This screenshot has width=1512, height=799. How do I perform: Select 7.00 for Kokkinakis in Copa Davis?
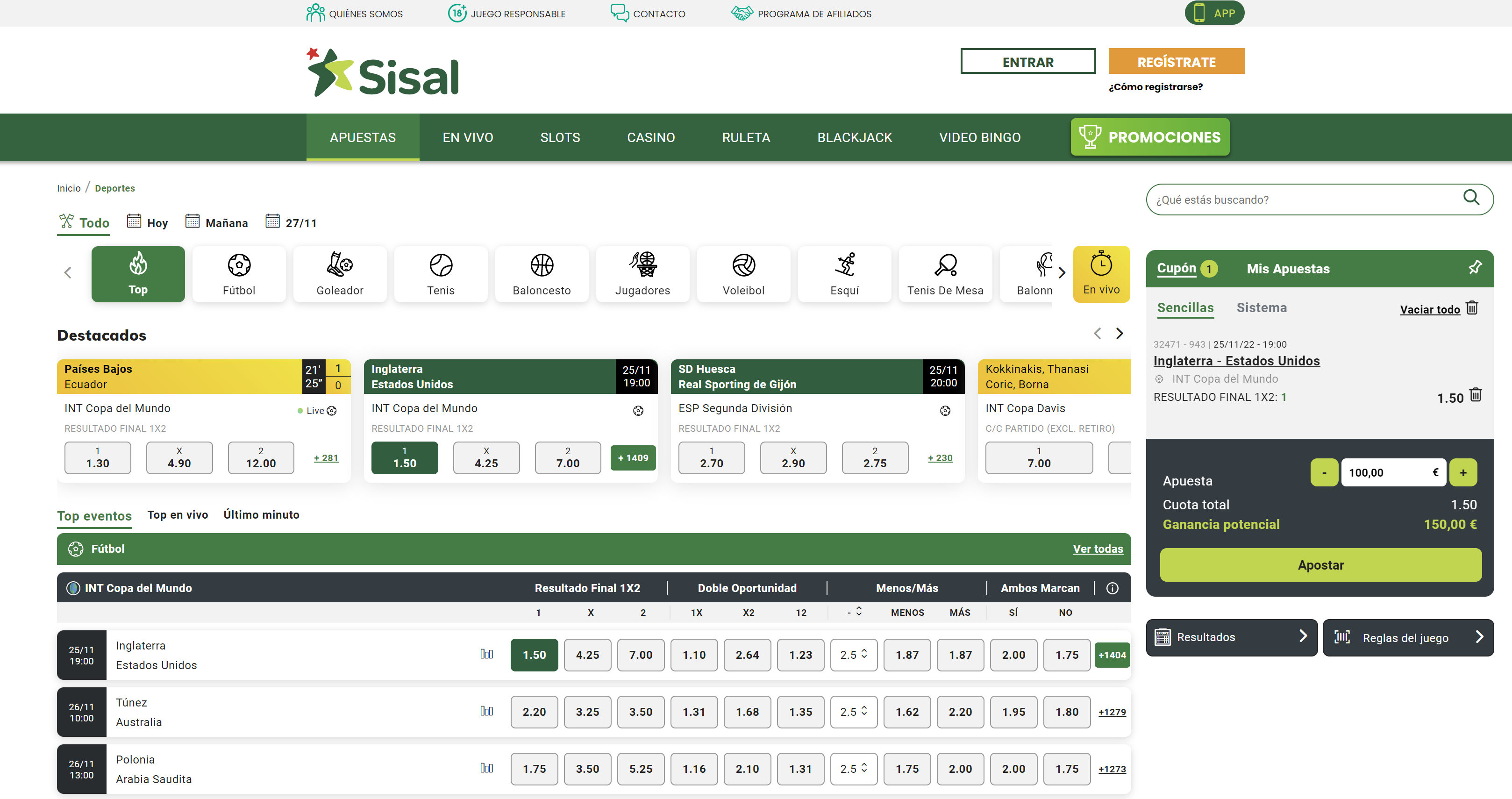(x=1039, y=458)
